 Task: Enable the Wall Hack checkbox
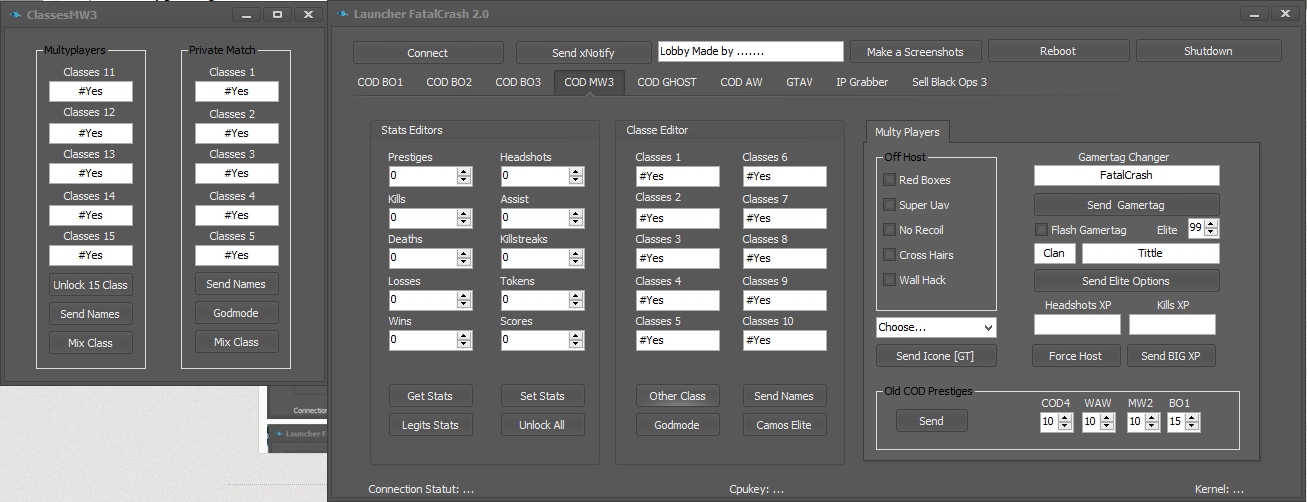tap(889, 280)
